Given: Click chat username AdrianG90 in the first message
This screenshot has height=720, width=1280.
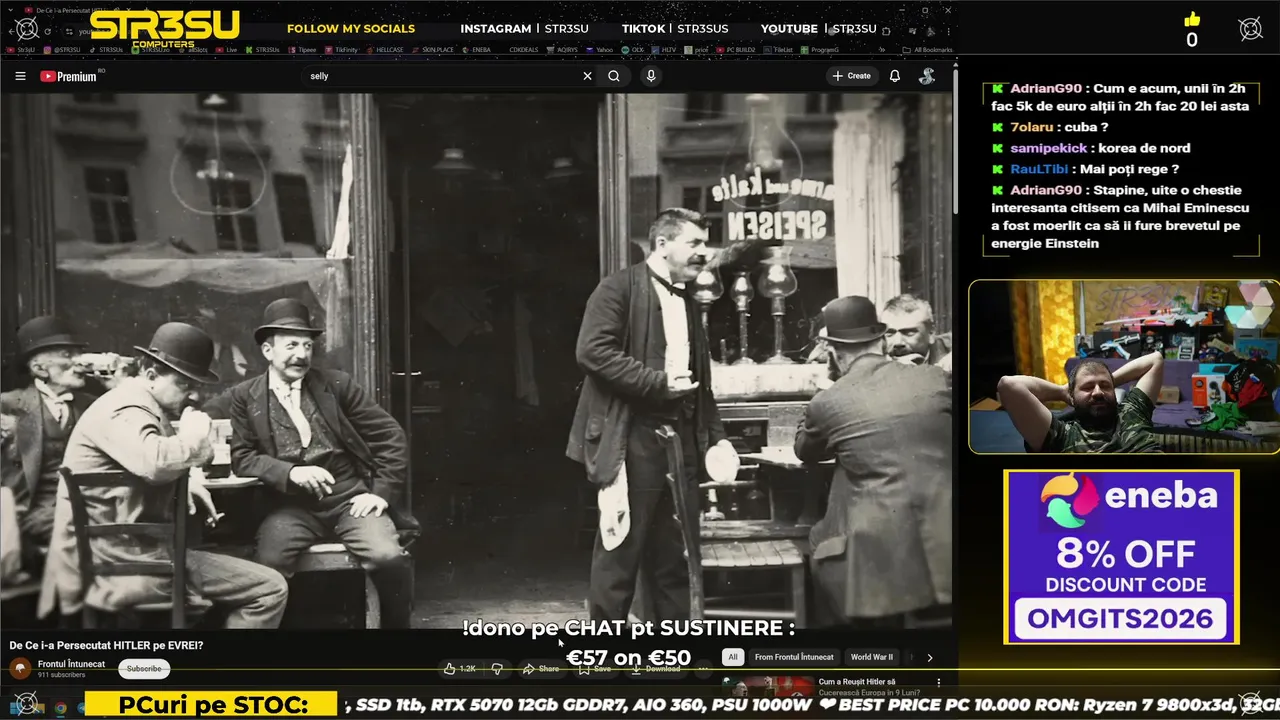Looking at the screenshot, I should click(1046, 88).
